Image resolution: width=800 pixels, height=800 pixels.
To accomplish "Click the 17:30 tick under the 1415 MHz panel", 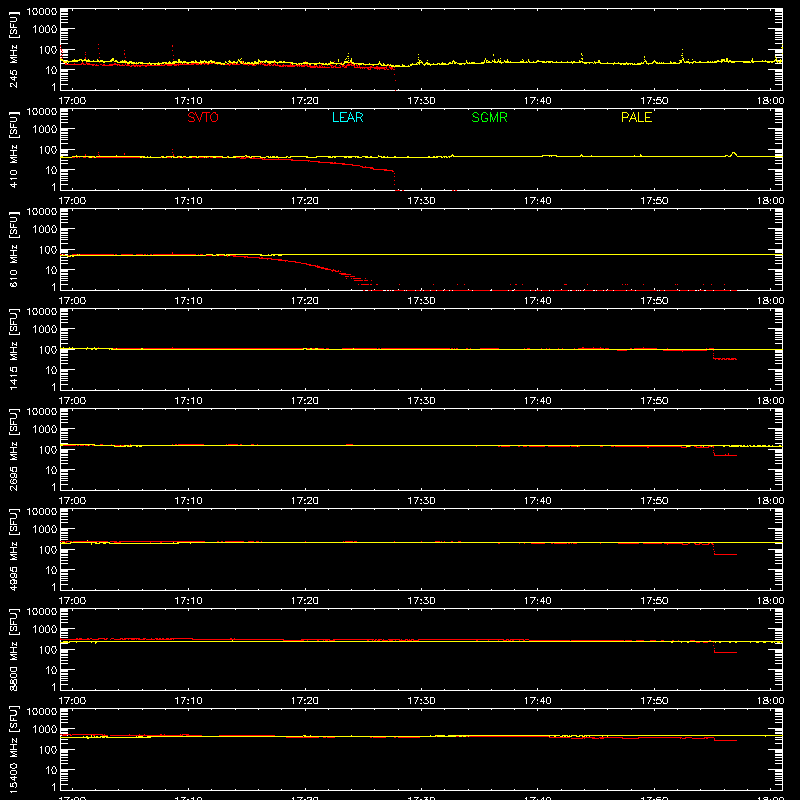I will [421, 401].
